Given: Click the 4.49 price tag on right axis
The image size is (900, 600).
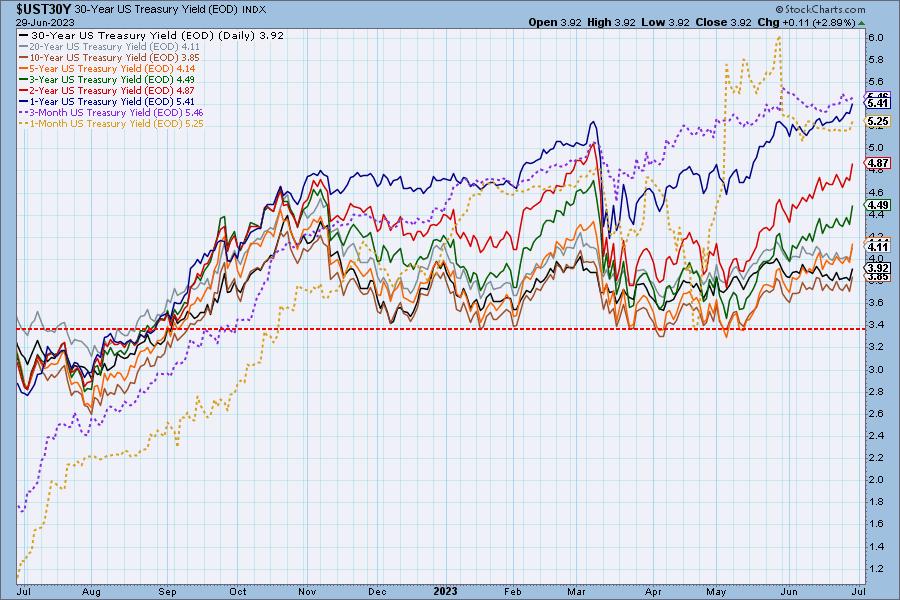Looking at the screenshot, I should (x=878, y=205).
